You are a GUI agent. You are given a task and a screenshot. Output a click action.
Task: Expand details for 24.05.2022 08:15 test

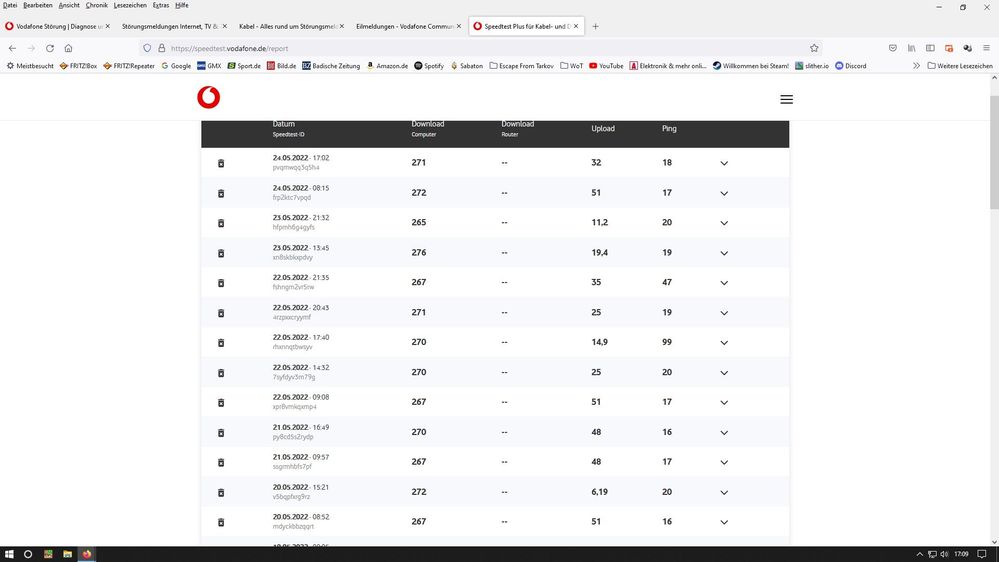(724, 193)
